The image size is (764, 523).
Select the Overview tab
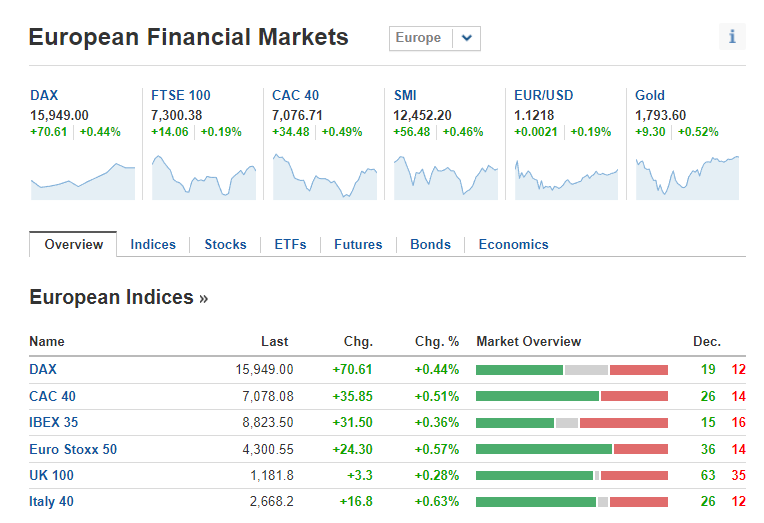pyautogui.click(x=73, y=244)
